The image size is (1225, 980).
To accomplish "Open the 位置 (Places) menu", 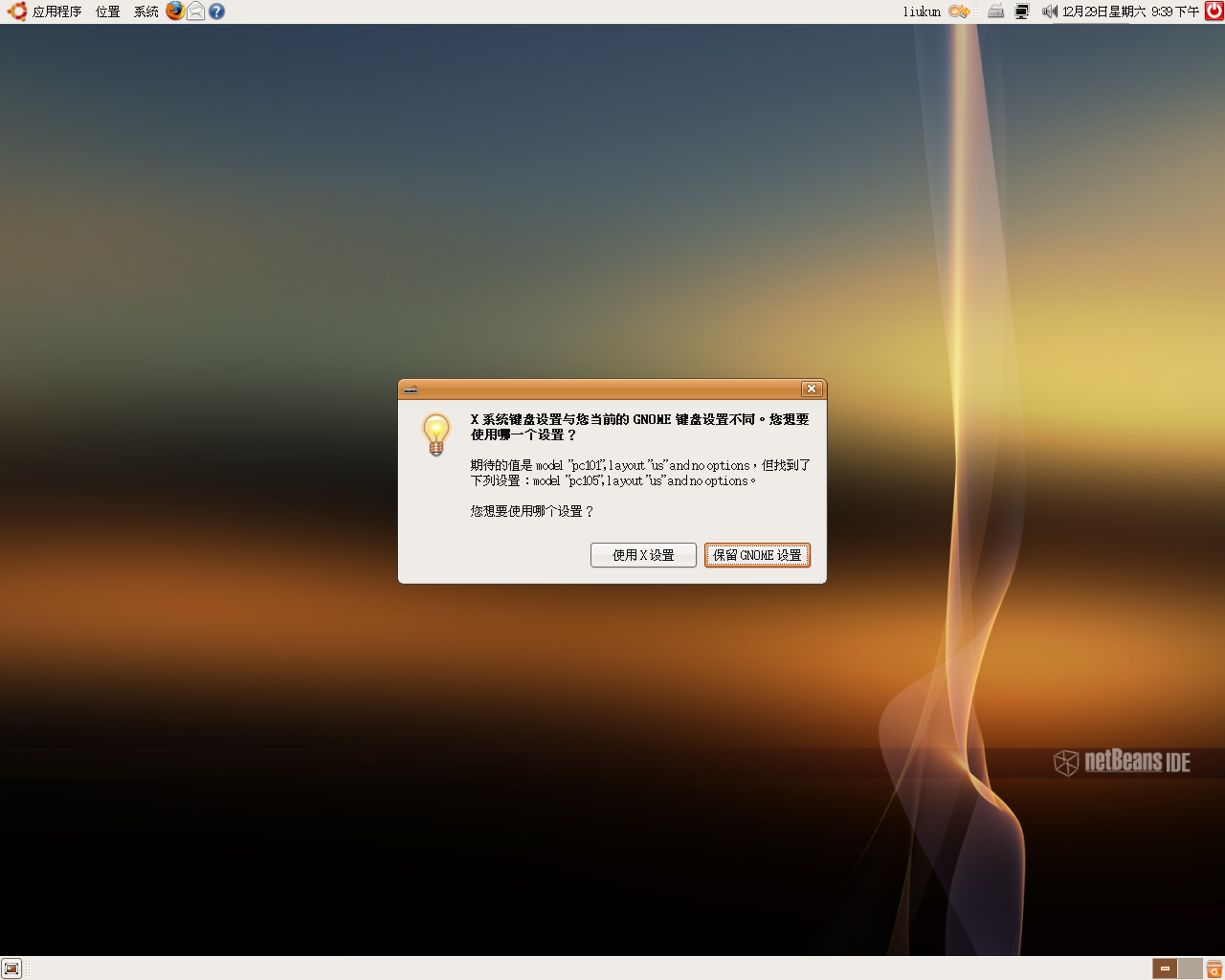I will 107,11.
